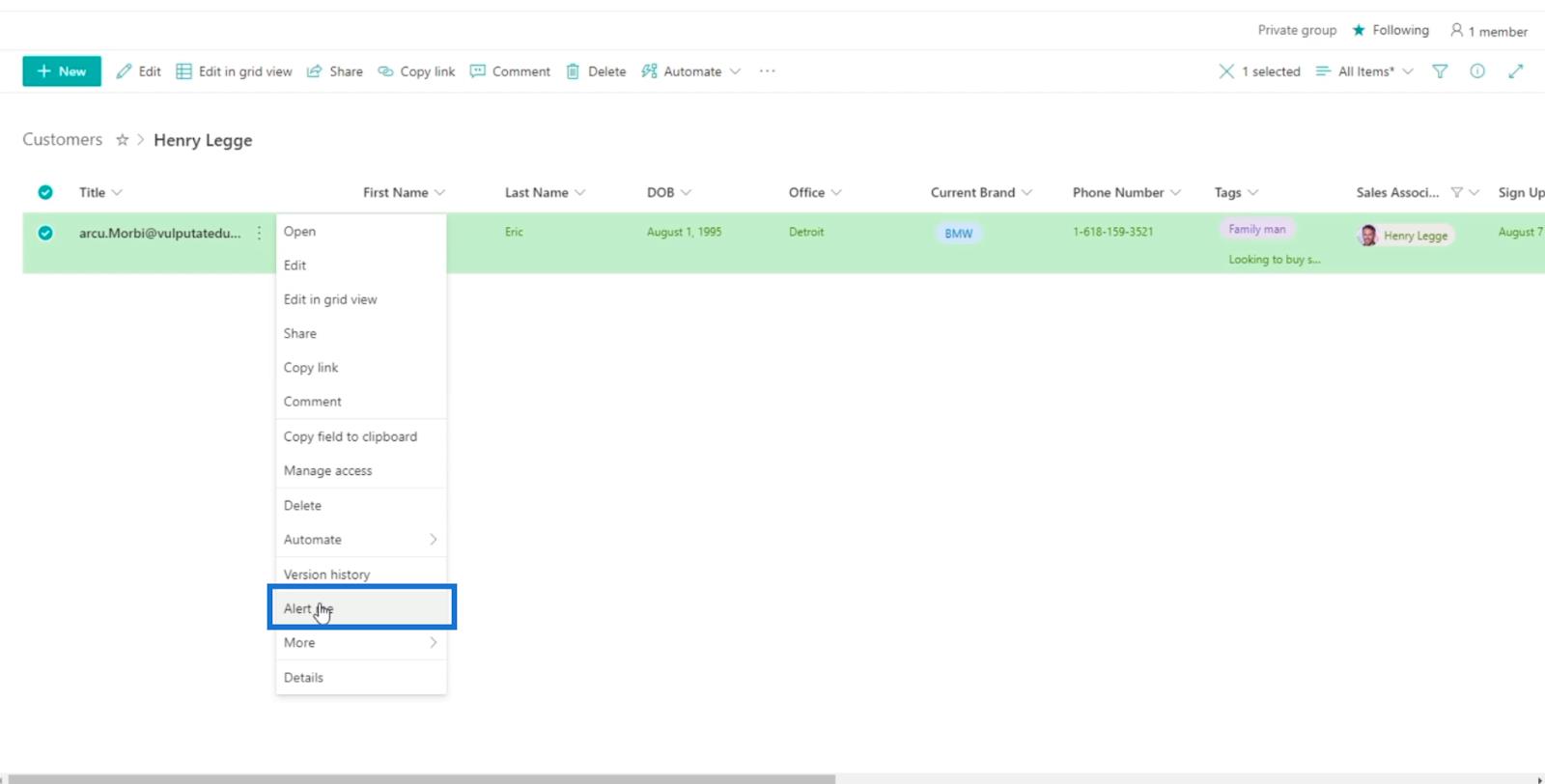Select Delete in the context menu
The image size is (1545, 784).
tap(361, 506)
